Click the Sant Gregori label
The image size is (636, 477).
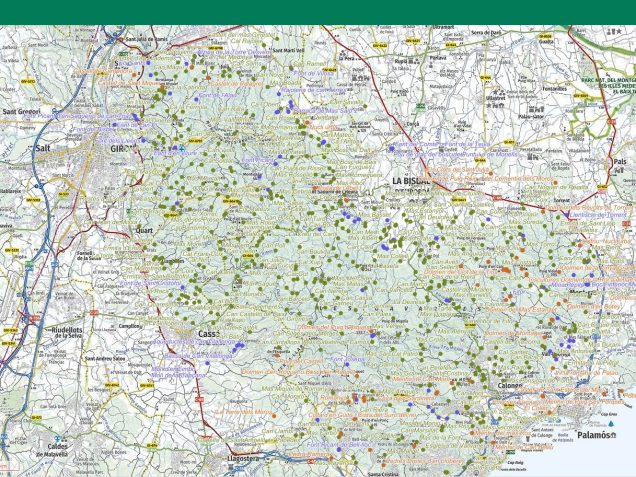[x=21, y=111]
